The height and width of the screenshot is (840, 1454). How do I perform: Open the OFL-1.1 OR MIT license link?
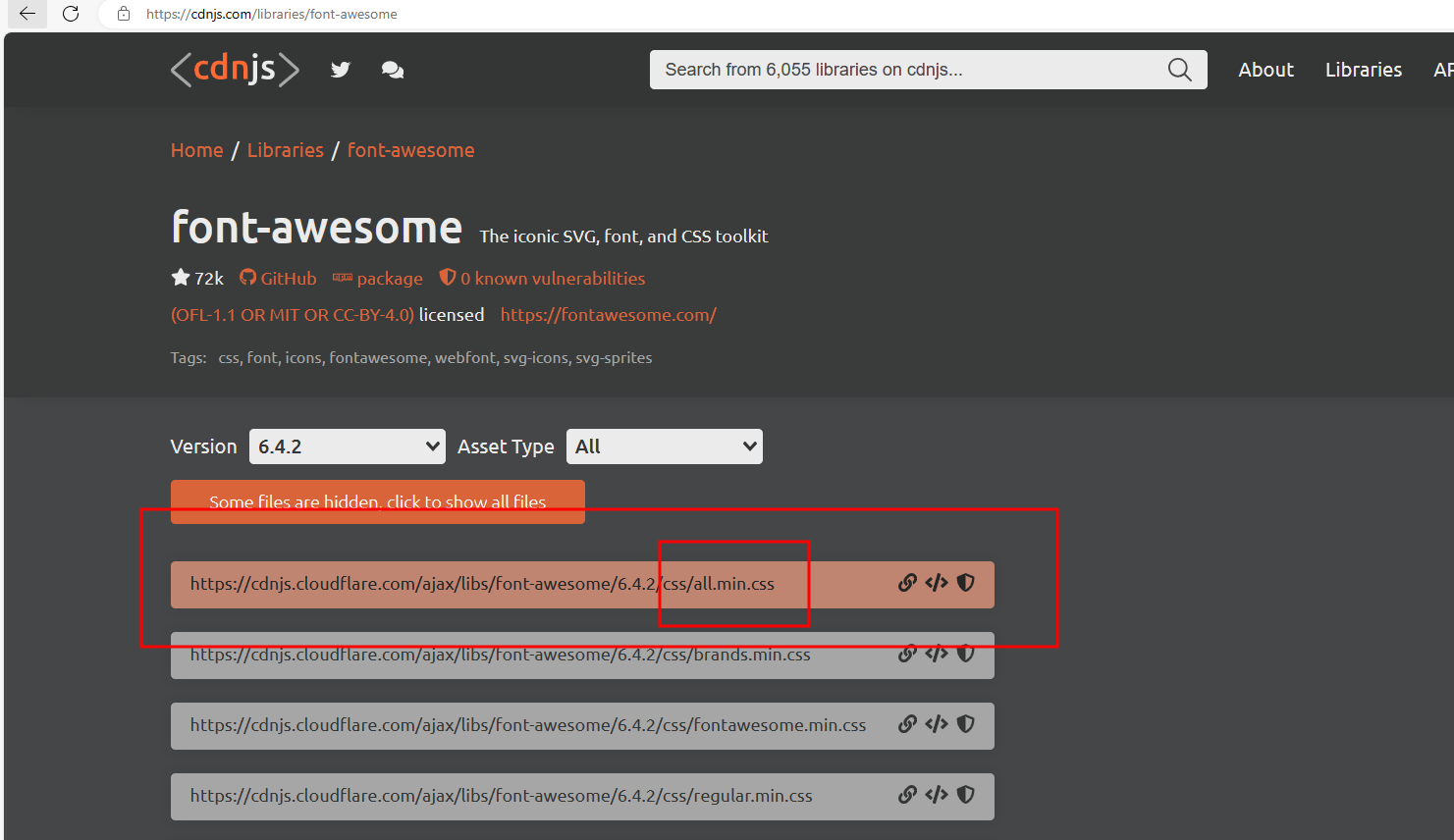click(293, 315)
